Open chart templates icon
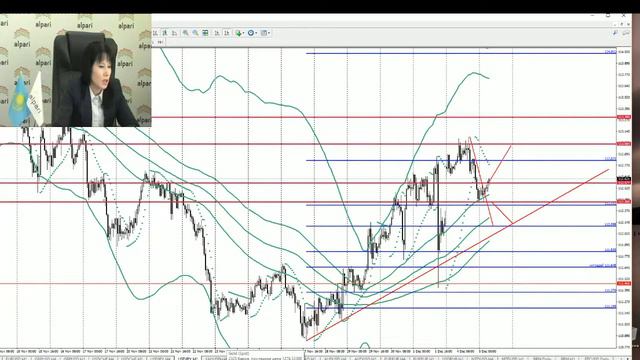This screenshot has height=360, width=640. coord(264,33)
